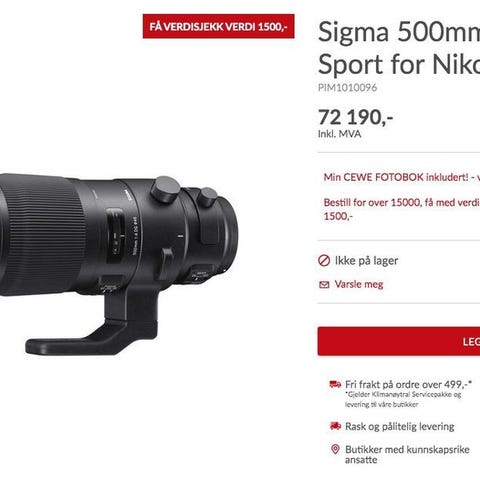Click the red add-to-cart button
This screenshot has height=480, width=480.
(x=399, y=341)
